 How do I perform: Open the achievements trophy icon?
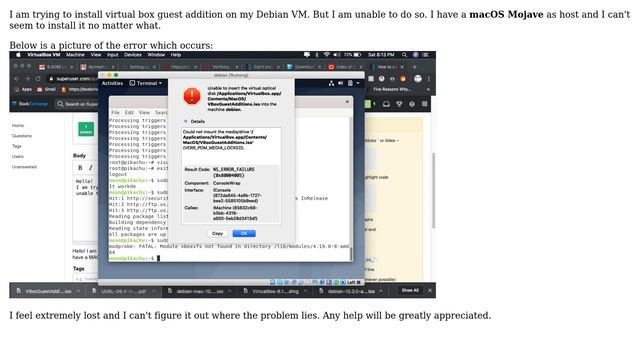point(399,104)
